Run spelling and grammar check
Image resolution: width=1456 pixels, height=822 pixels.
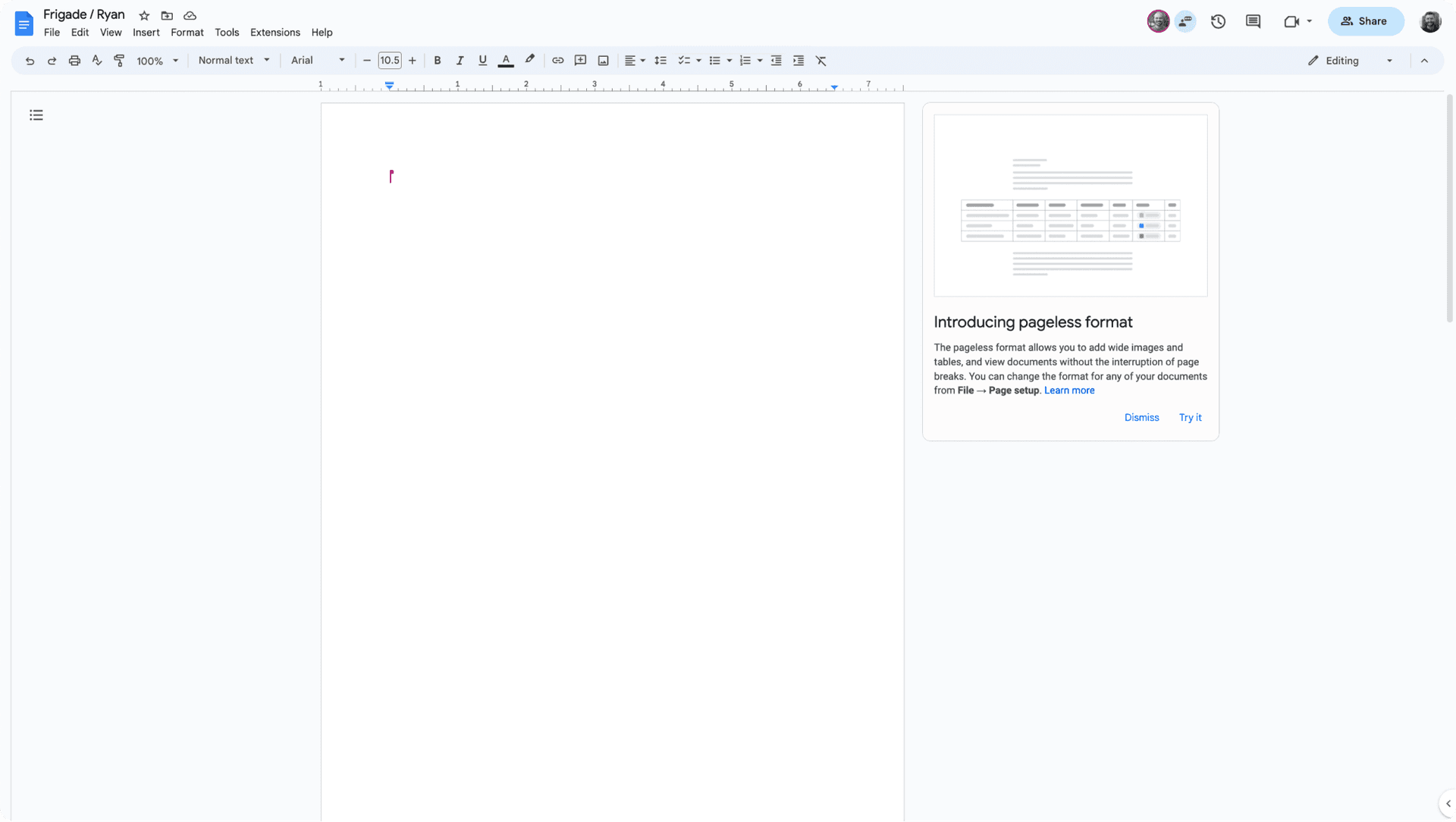coord(97,61)
